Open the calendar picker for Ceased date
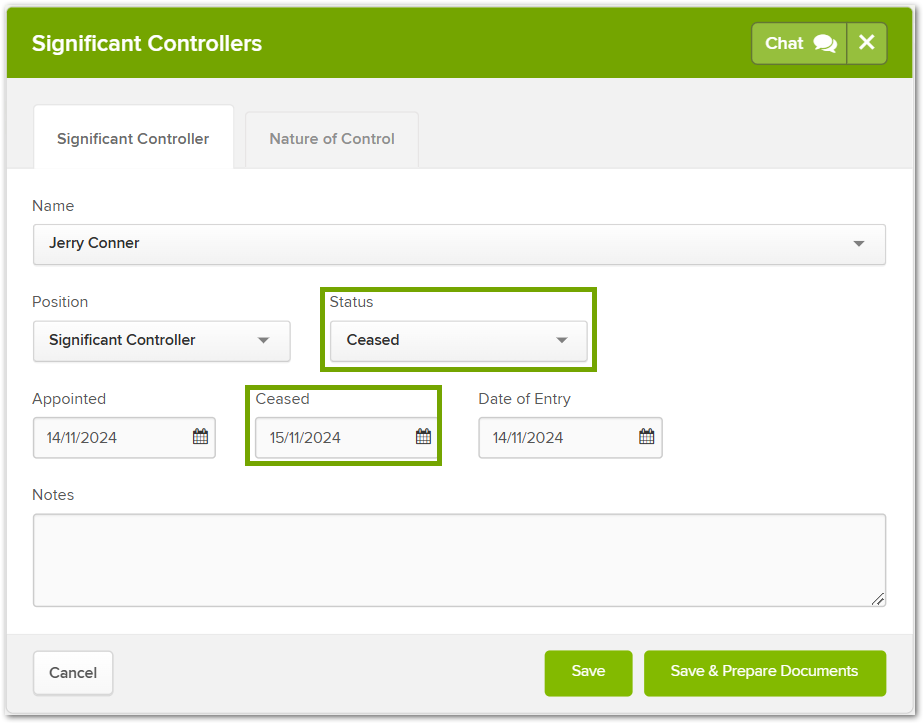This screenshot has height=724, width=924. pos(423,437)
